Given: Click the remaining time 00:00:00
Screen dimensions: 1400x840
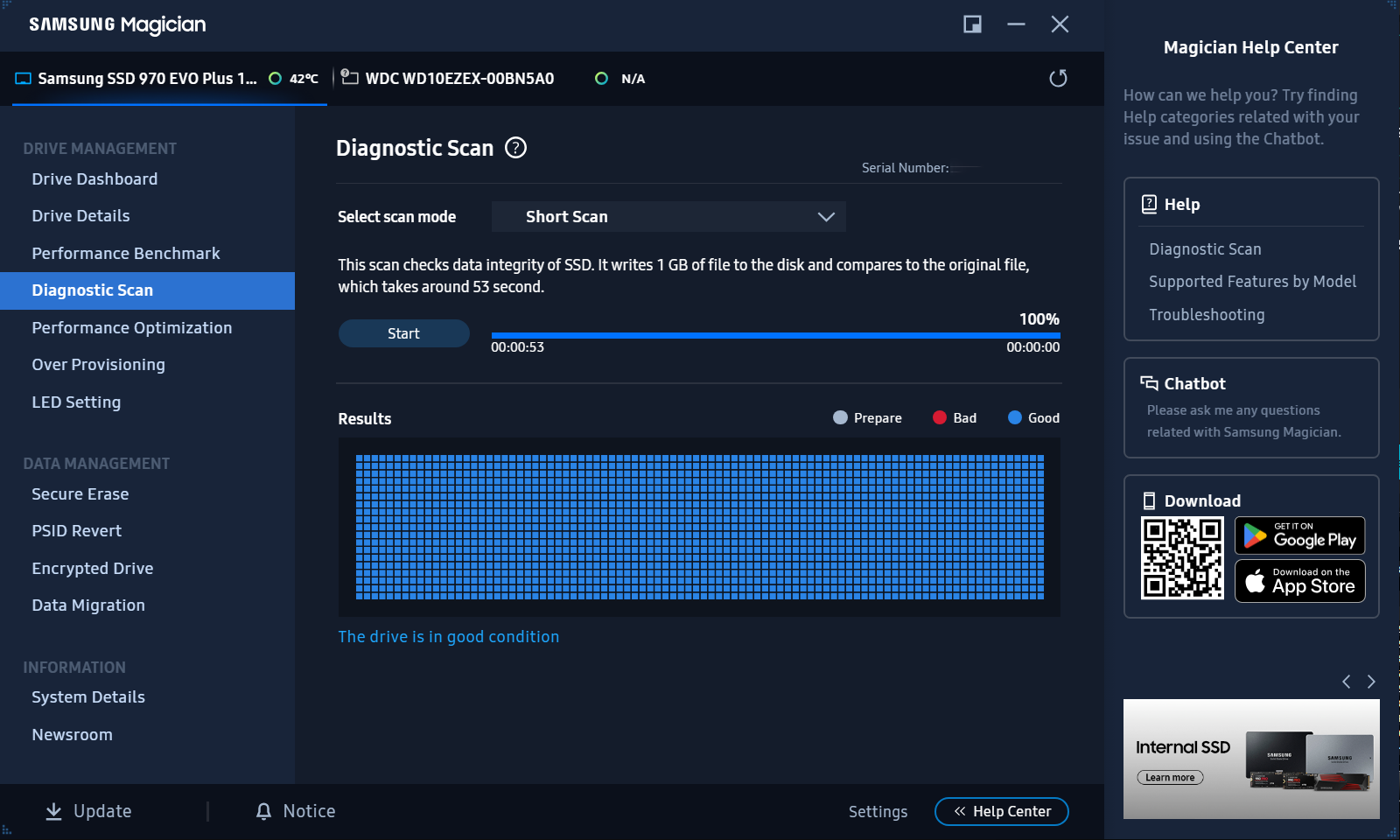Looking at the screenshot, I should [1033, 347].
